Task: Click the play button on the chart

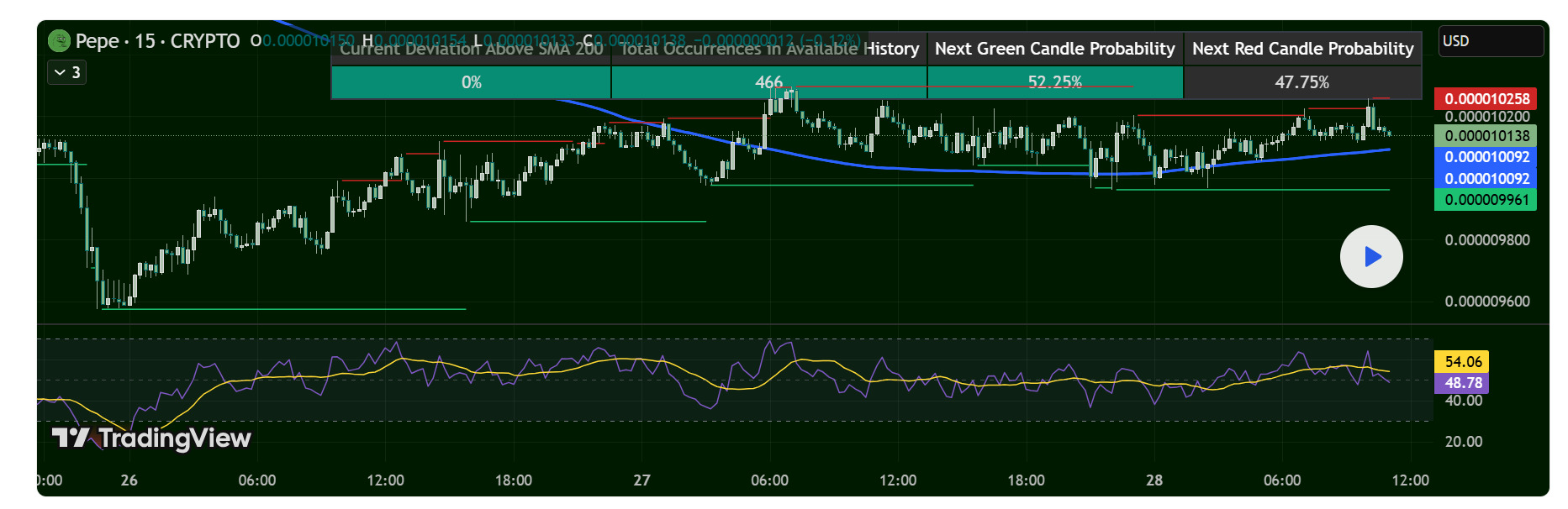Action: (x=1371, y=256)
